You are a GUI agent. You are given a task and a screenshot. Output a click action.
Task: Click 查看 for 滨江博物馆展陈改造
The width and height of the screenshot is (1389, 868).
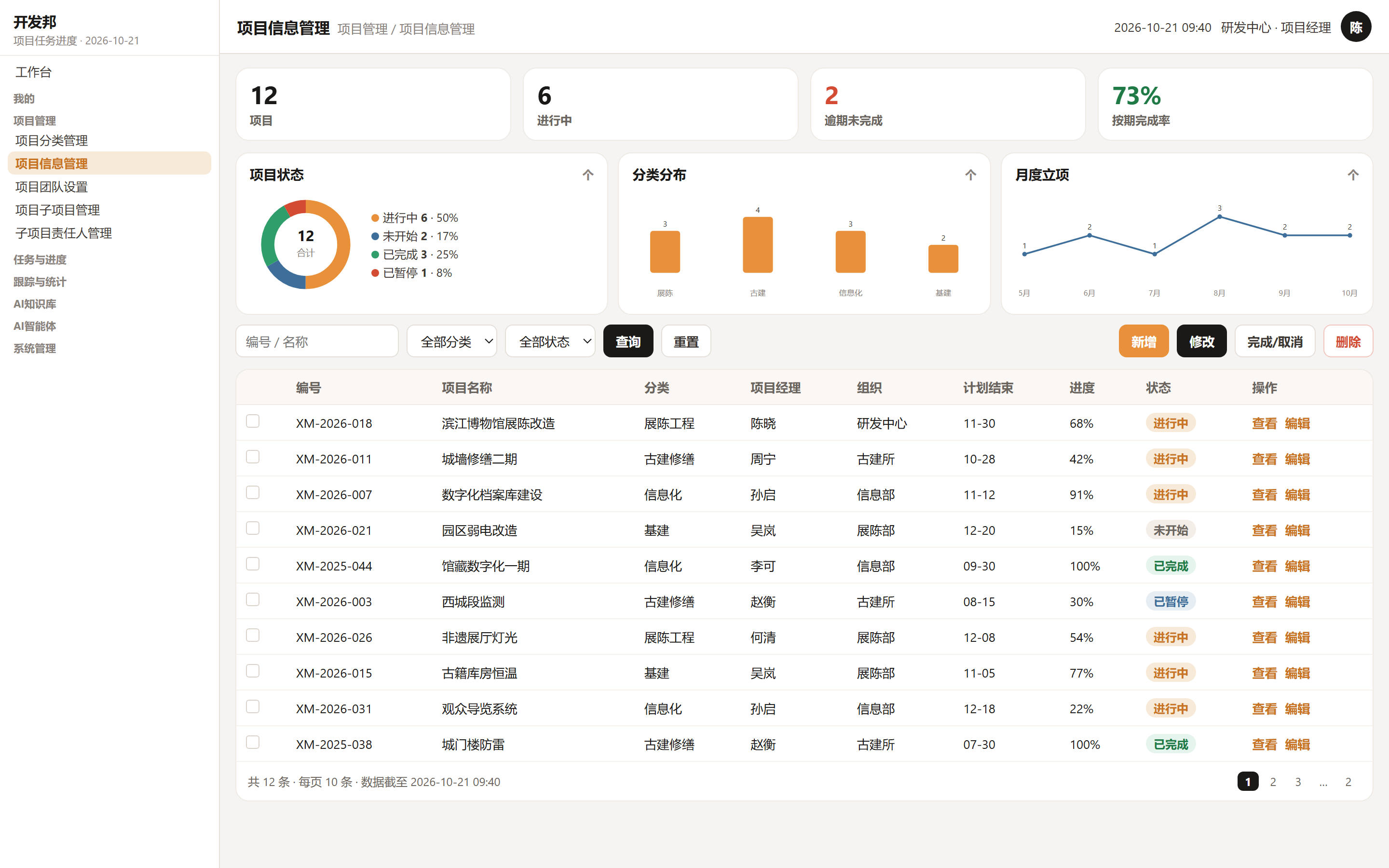tap(1264, 424)
